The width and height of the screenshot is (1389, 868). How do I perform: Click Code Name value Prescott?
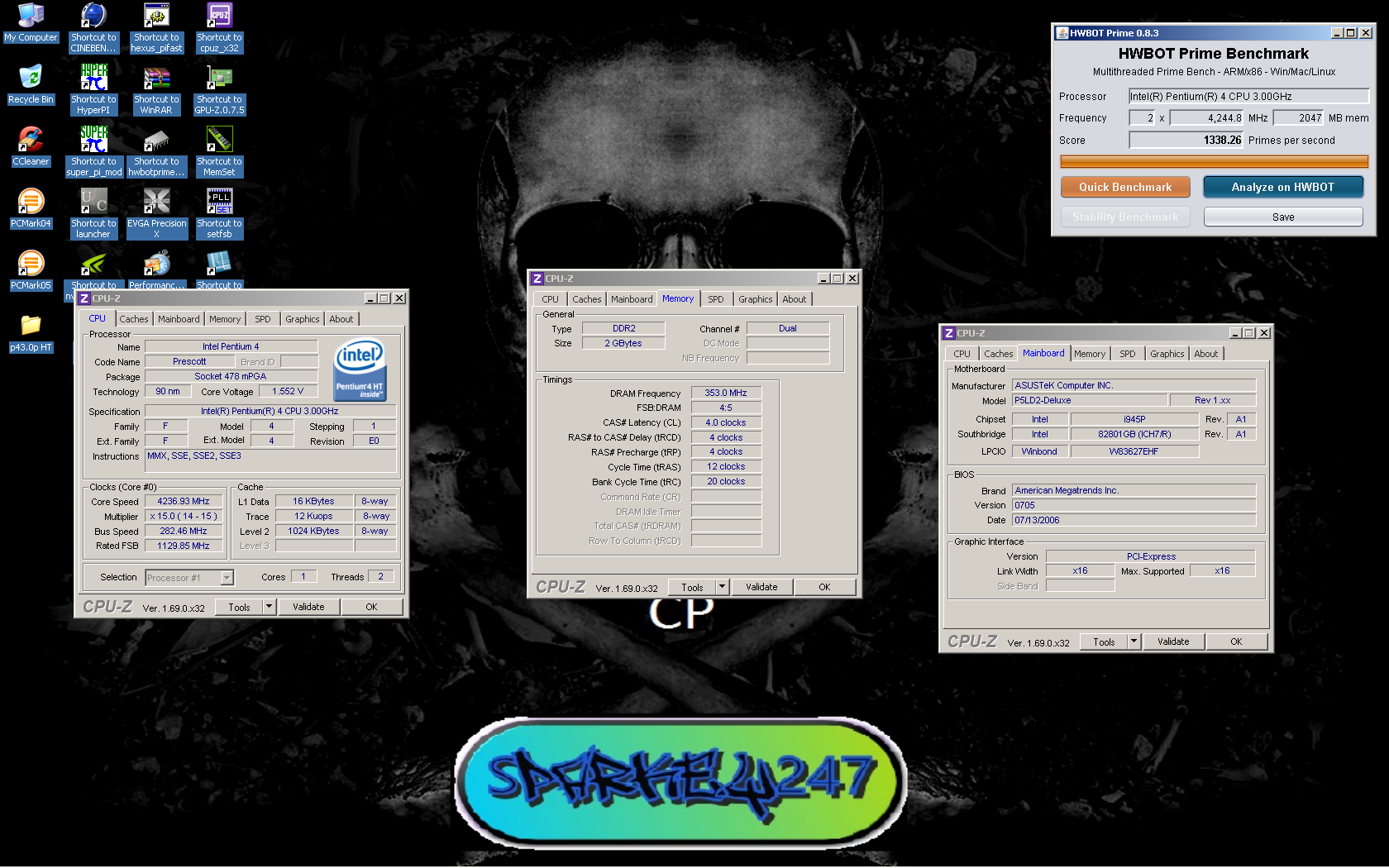tap(189, 361)
